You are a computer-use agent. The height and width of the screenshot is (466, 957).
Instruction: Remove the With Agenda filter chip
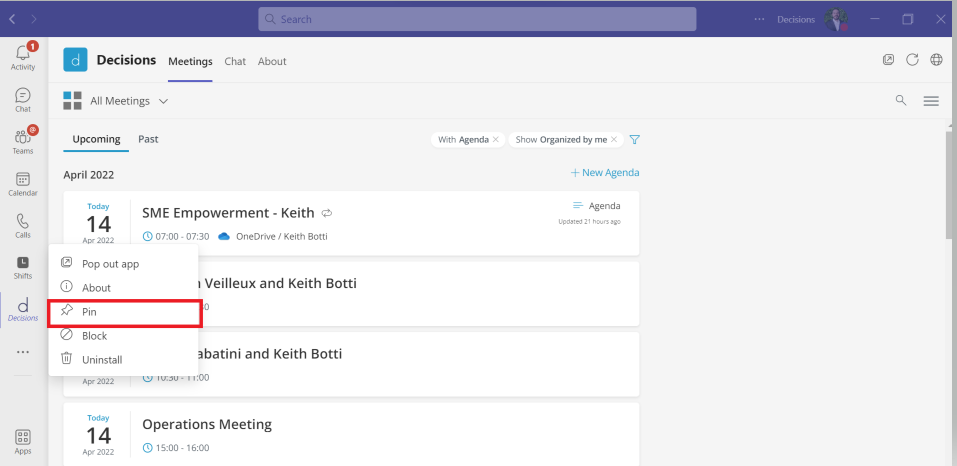(496, 140)
